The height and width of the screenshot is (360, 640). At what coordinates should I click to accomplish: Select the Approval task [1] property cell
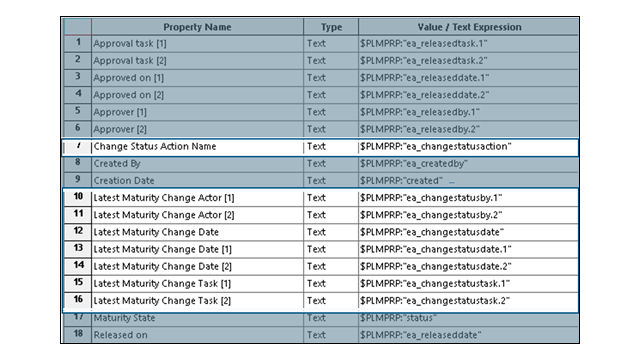click(x=197, y=44)
